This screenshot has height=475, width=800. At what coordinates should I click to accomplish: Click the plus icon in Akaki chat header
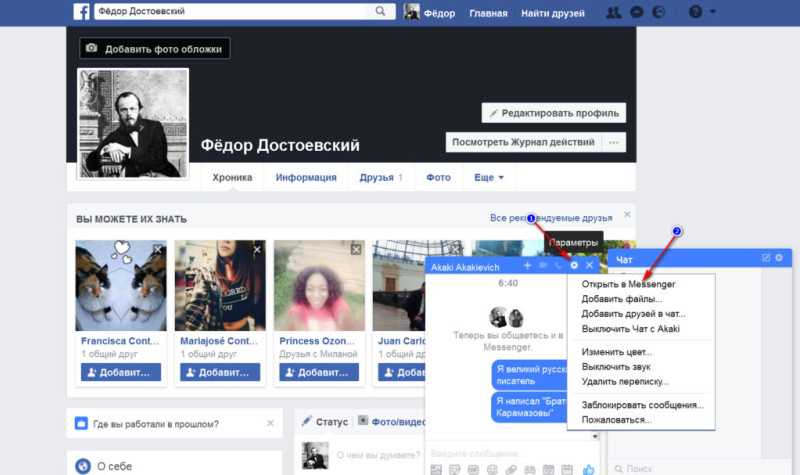click(x=528, y=265)
